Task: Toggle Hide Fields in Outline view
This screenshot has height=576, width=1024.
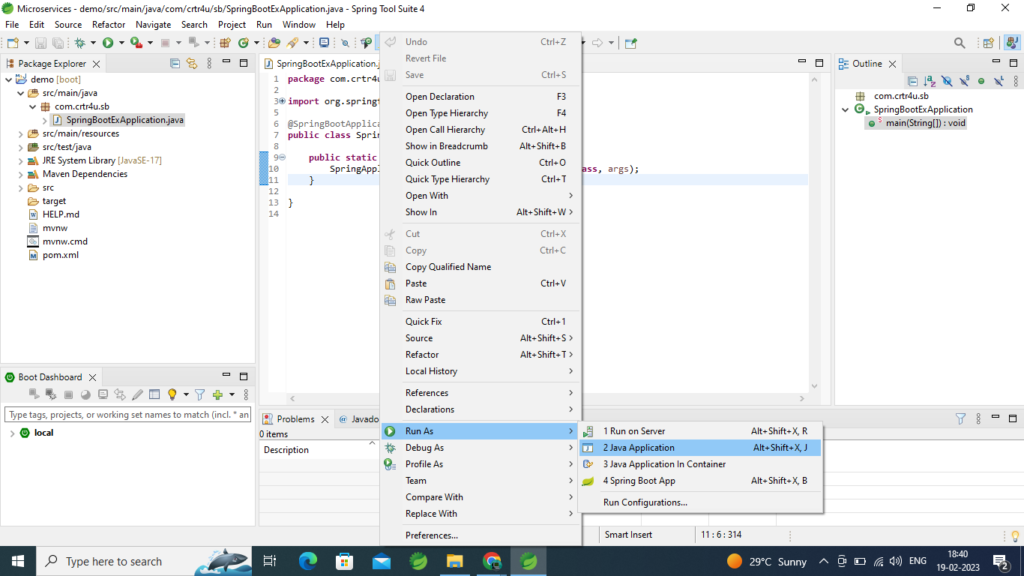Action: (x=947, y=81)
